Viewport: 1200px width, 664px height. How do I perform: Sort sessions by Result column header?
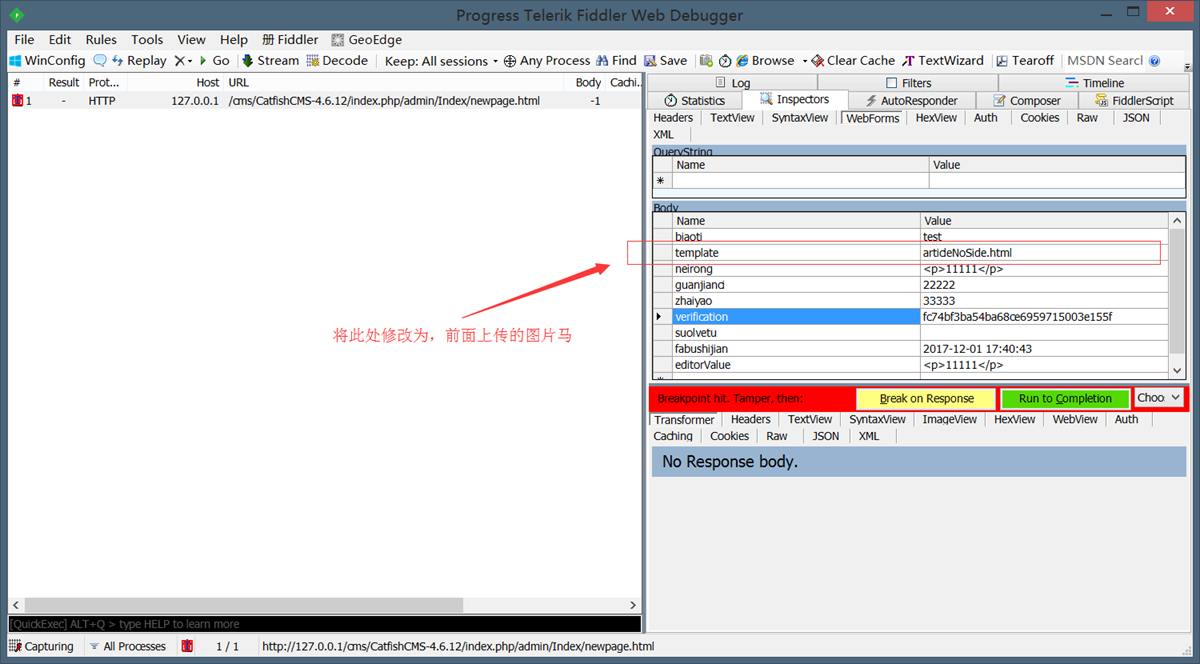pos(64,82)
